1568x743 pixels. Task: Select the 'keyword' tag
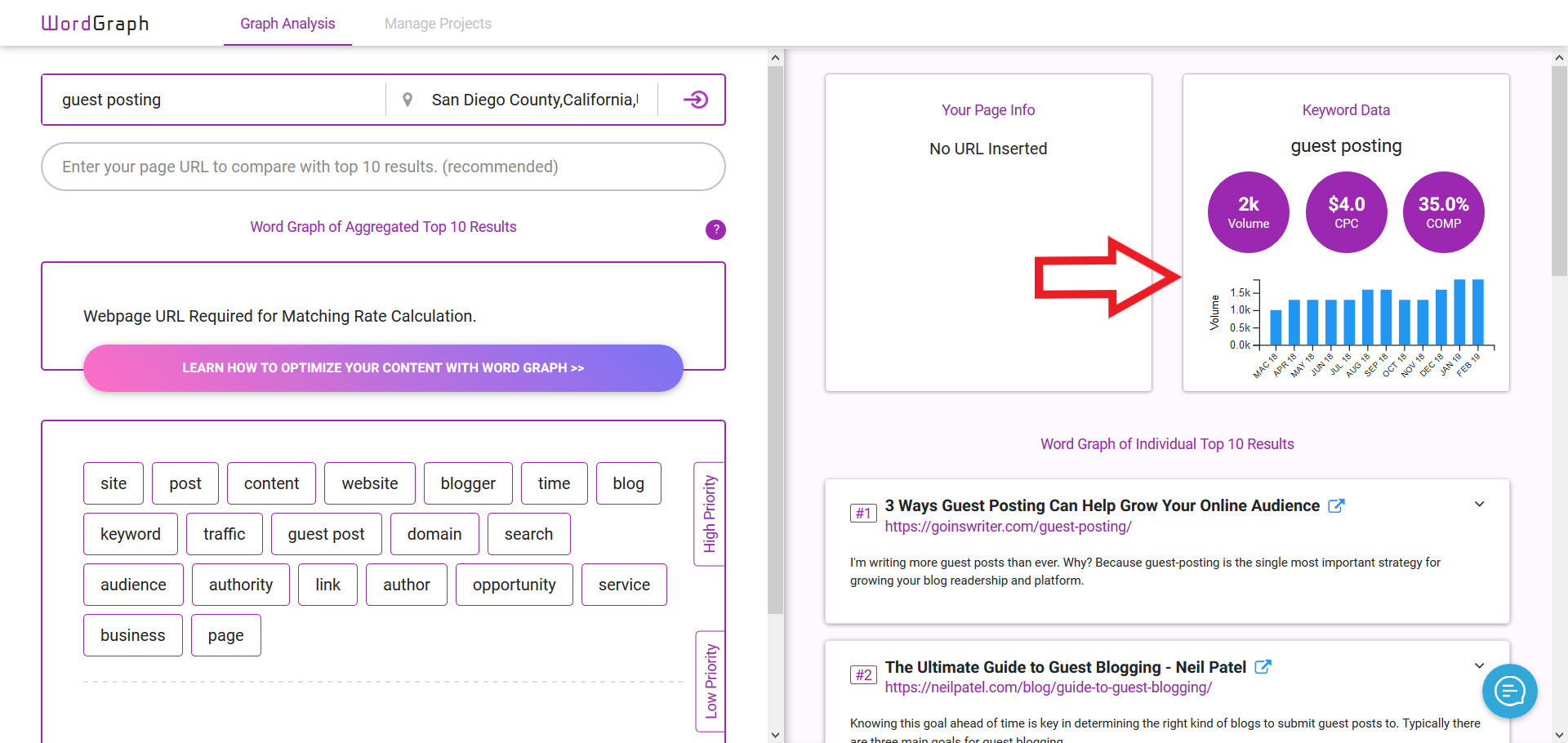pyautogui.click(x=131, y=534)
